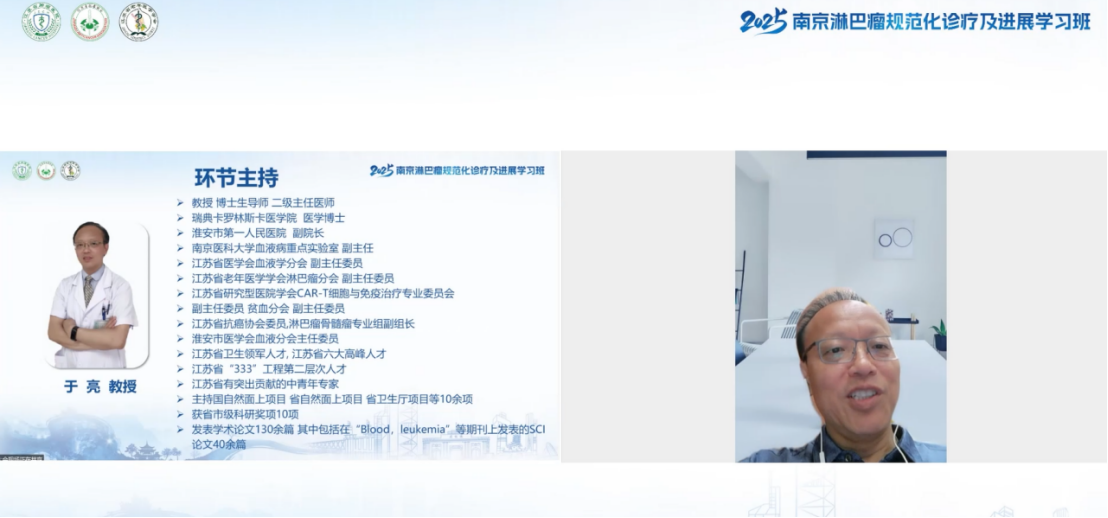Click the line 副主任委员 贫血分会 副主任委员
This screenshot has width=1108, height=518.
click(268, 308)
